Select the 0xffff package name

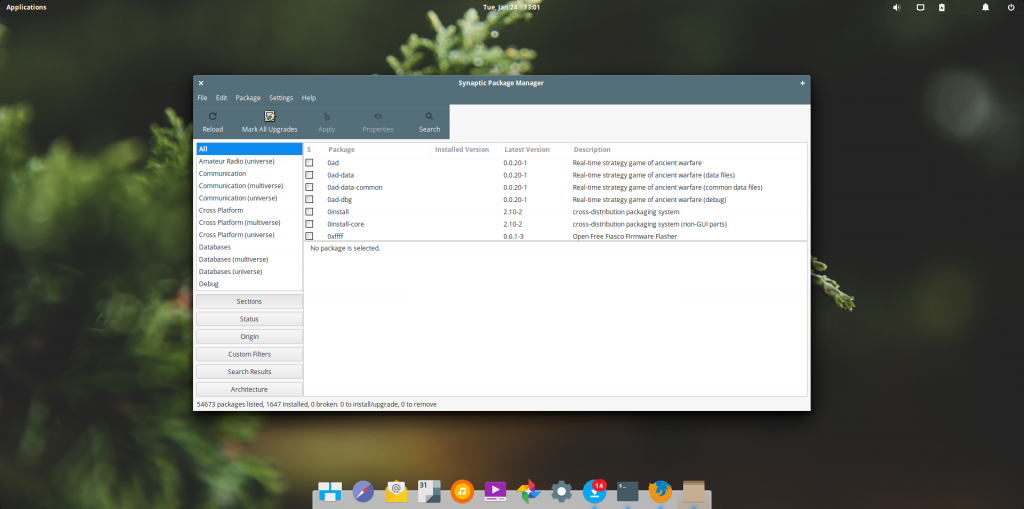[x=335, y=236]
